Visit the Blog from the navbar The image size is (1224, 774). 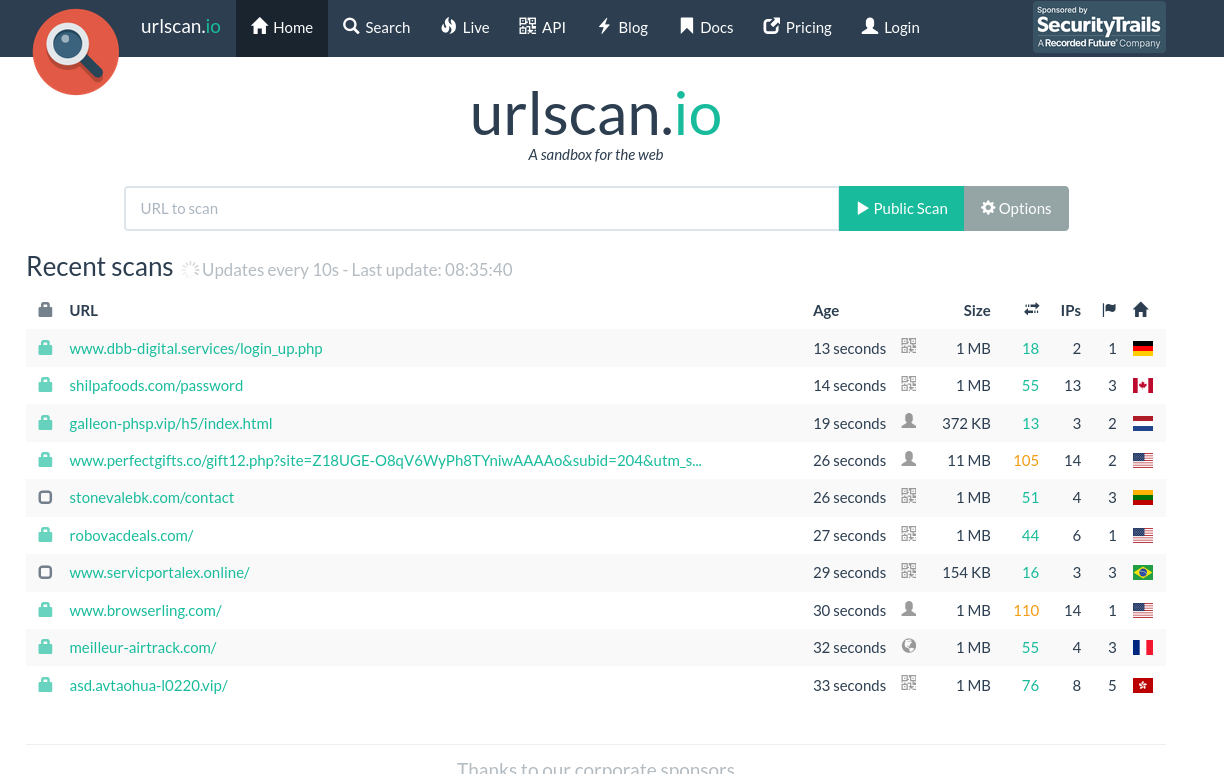click(x=623, y=28)
